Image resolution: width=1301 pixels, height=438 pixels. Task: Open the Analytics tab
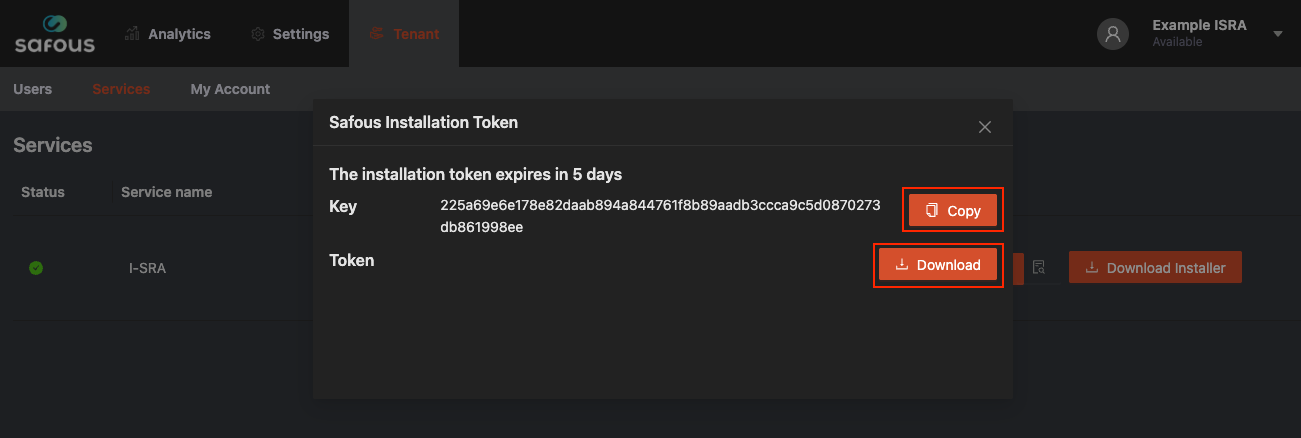point(168,34)
